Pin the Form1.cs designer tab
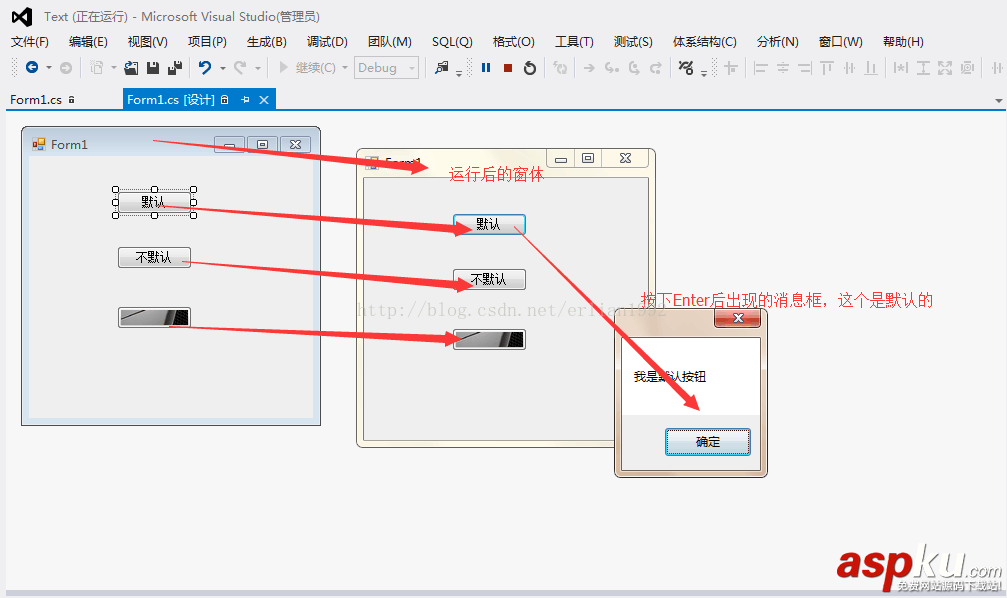The image size is (1007, 598). (243, 99)
